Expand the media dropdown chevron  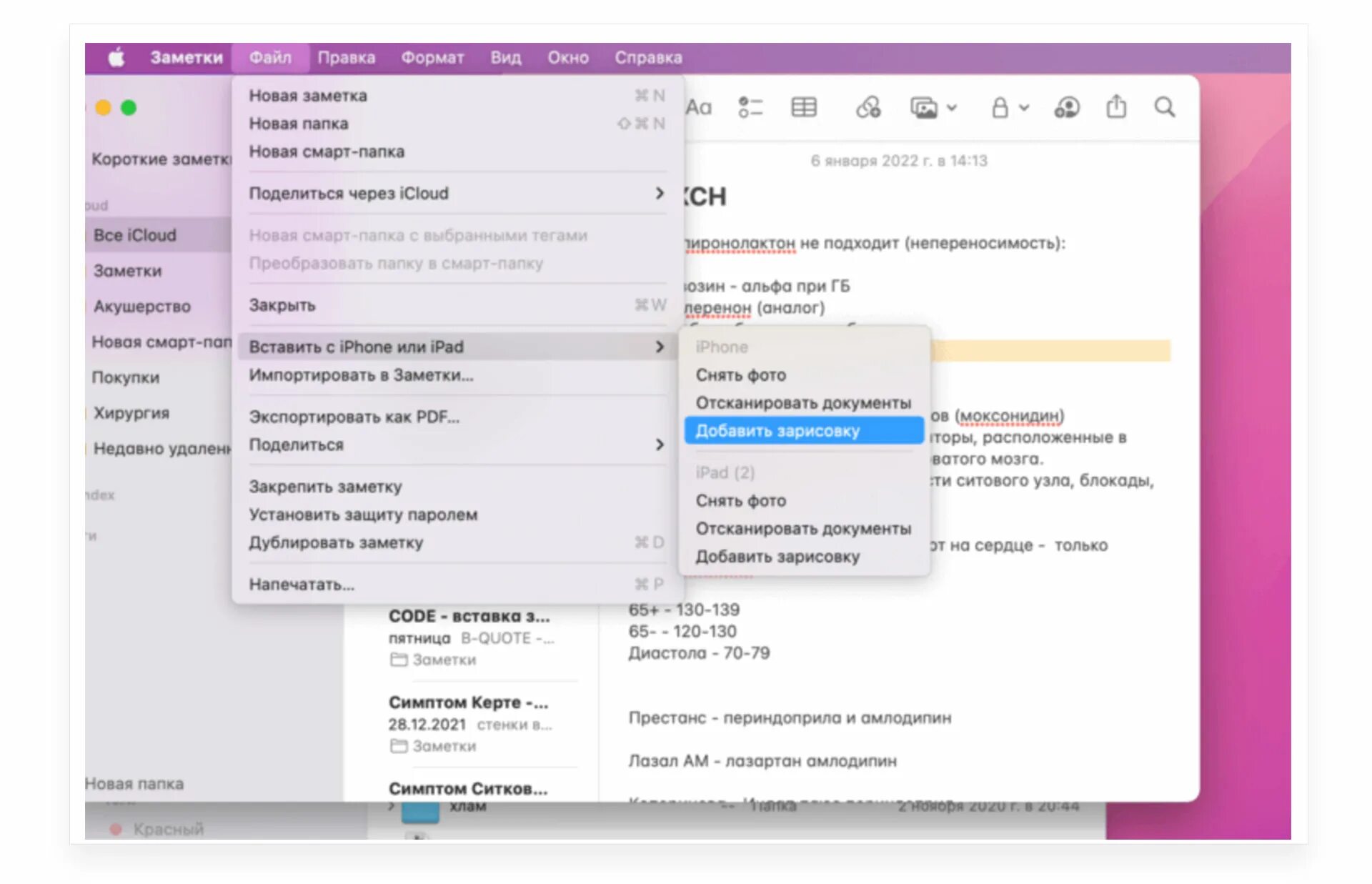click(952, 108)
